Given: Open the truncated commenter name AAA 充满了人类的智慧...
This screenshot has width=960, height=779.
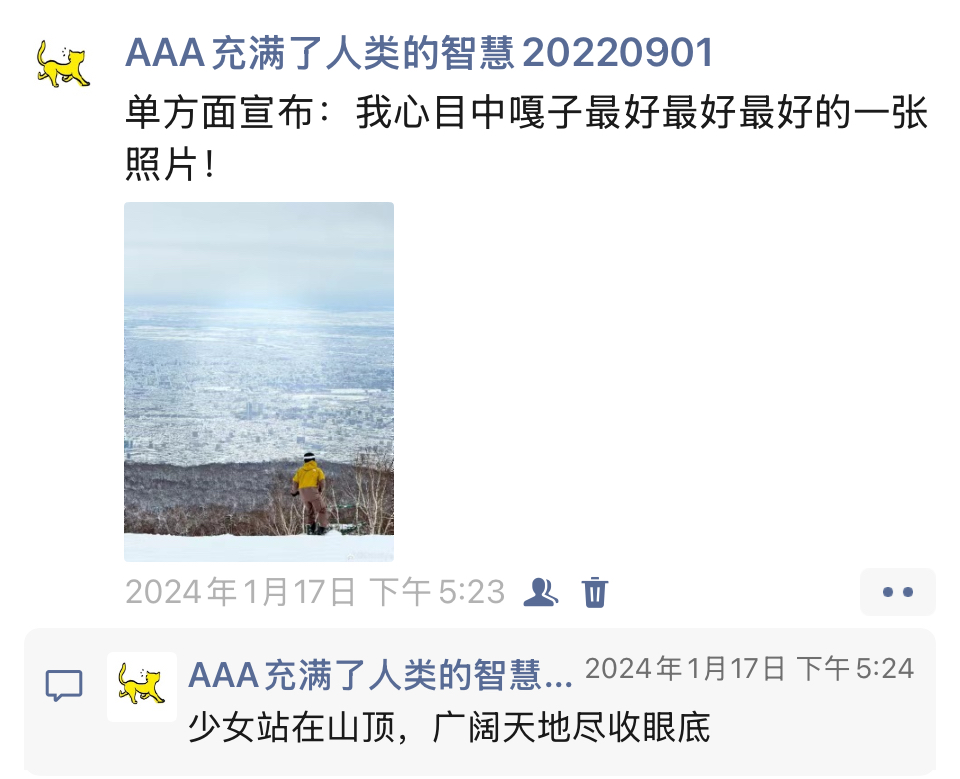Looking at the screenshot, I should pyautogui.click(x=380, y=676).
